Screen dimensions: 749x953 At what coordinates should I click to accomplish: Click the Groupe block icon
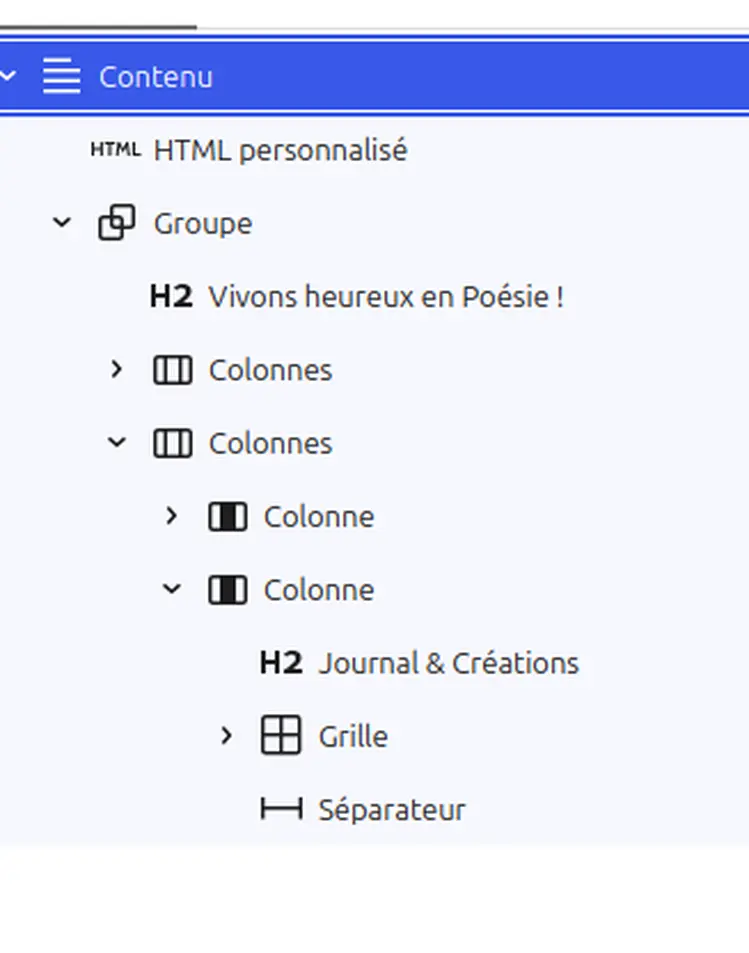coord(117,222)
